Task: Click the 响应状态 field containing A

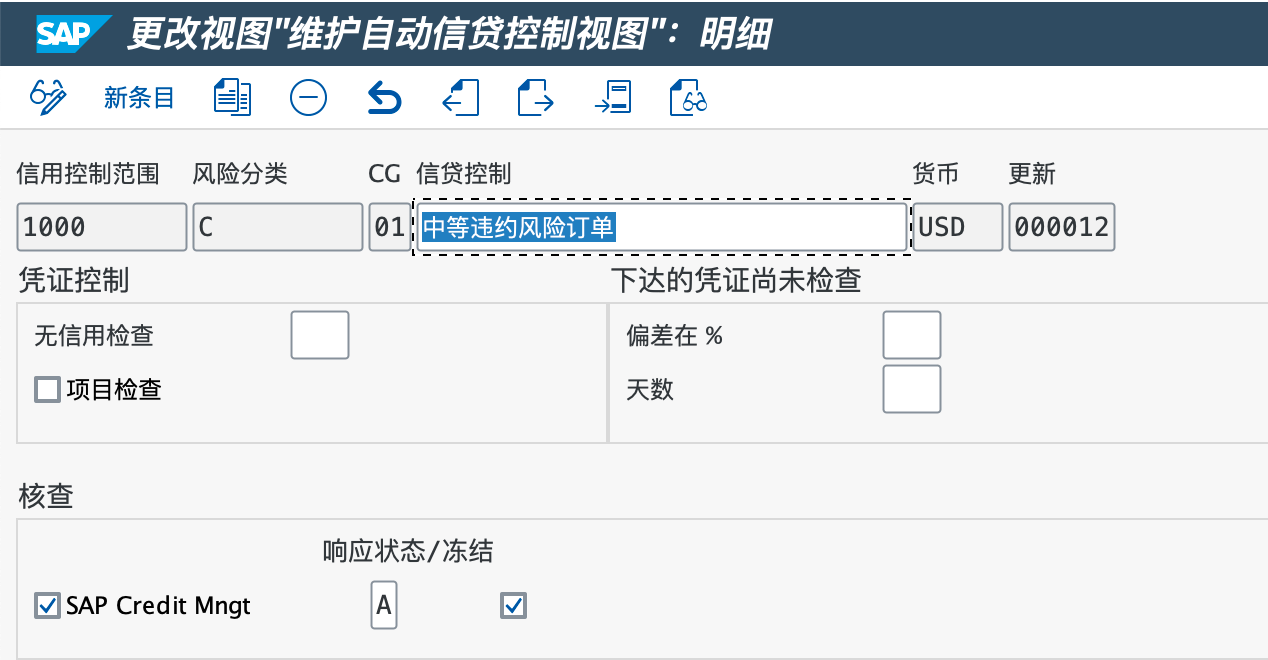Action: (x=384, y=605)
